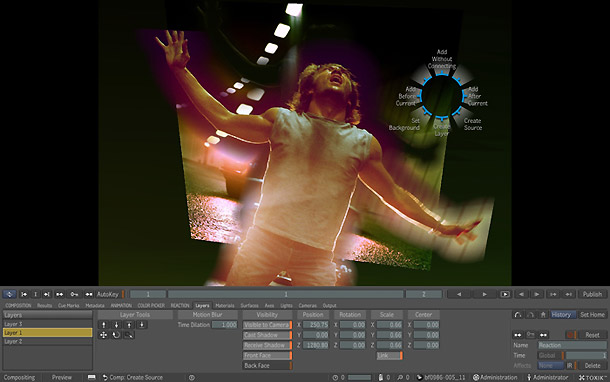
Task: Click the magnifier icon in the status bar
Action: (x=400, y=377)
